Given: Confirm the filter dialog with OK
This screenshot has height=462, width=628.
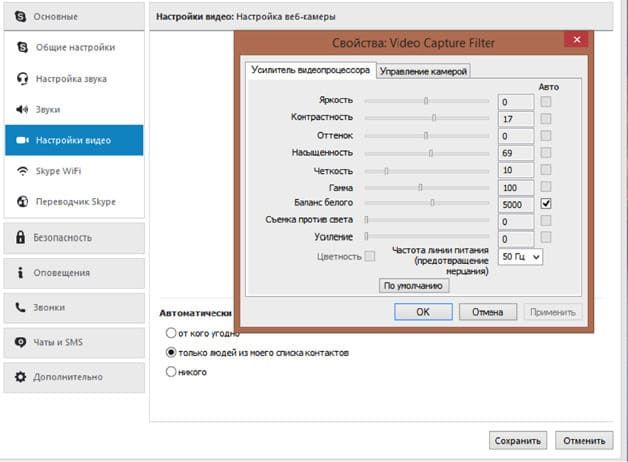Looking at the screenshot, I should pos(423,312).
